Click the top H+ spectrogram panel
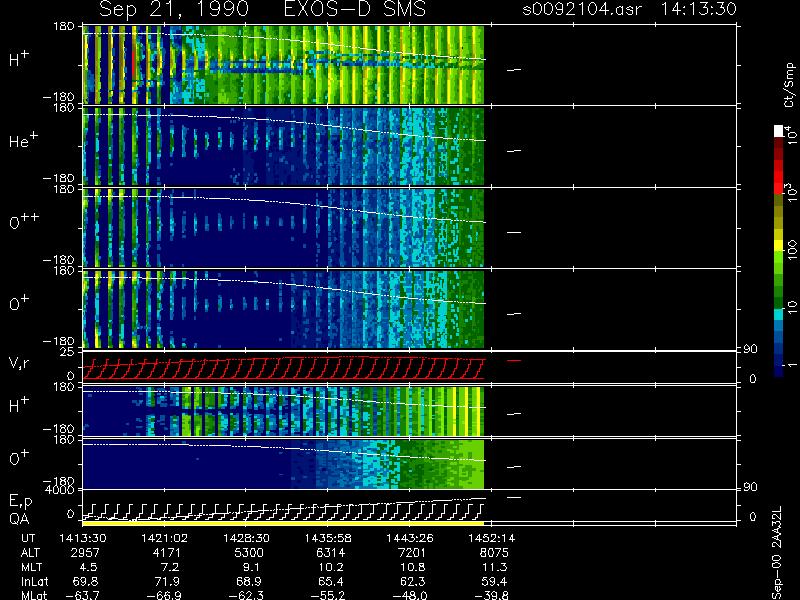Screen dimensions: 800x600 283,65
